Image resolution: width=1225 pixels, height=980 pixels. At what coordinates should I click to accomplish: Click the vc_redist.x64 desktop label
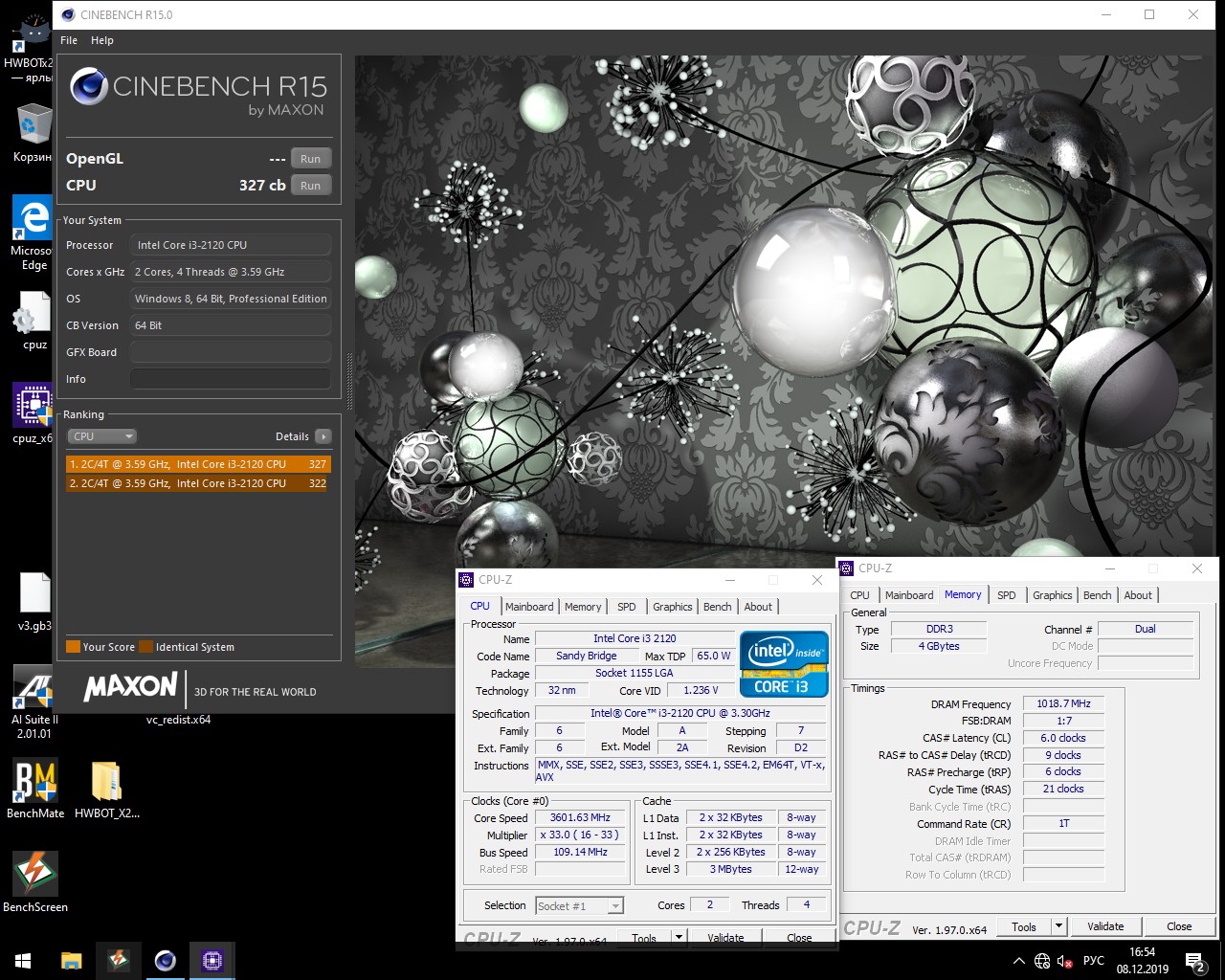pos(178,720)
